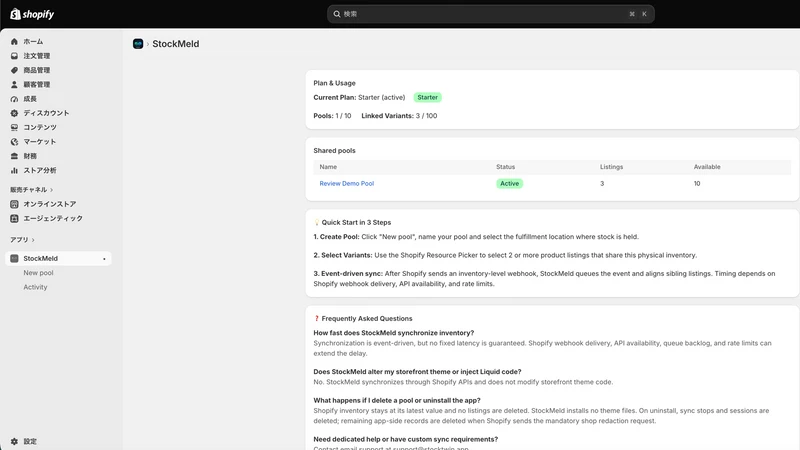Open 顧客管理 in the sidebar

37,84
